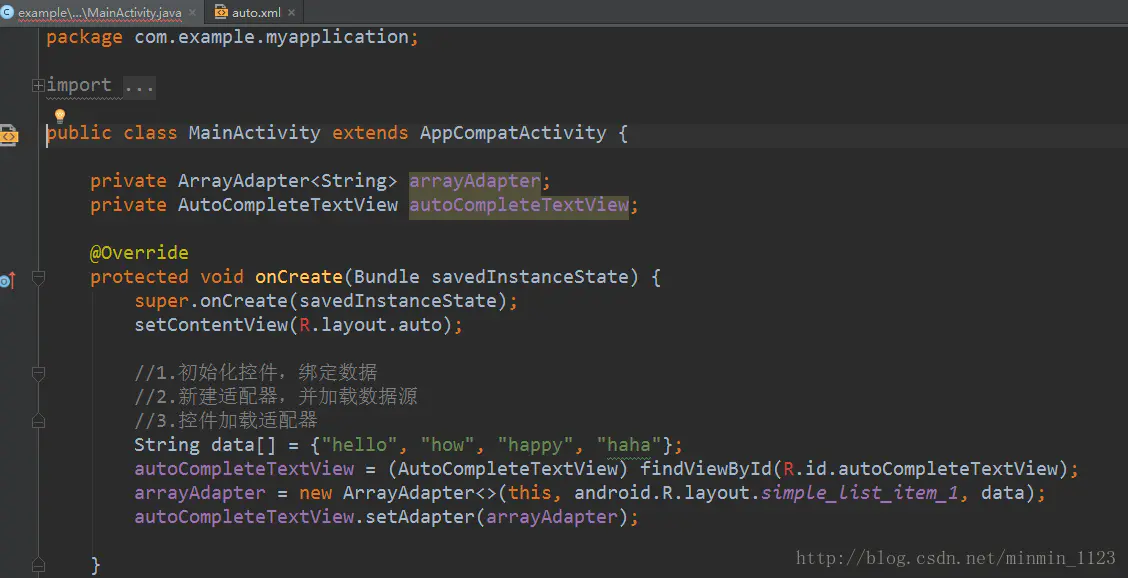Click com.example.myapplication package name

point(271,37)
